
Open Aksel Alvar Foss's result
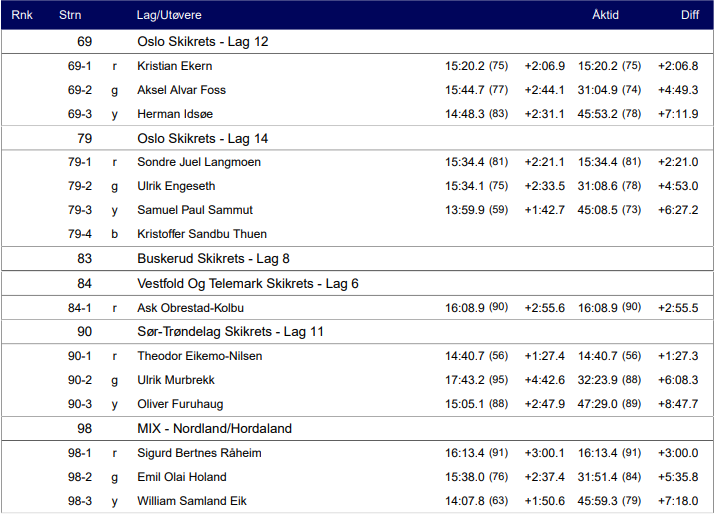(181, 90)
